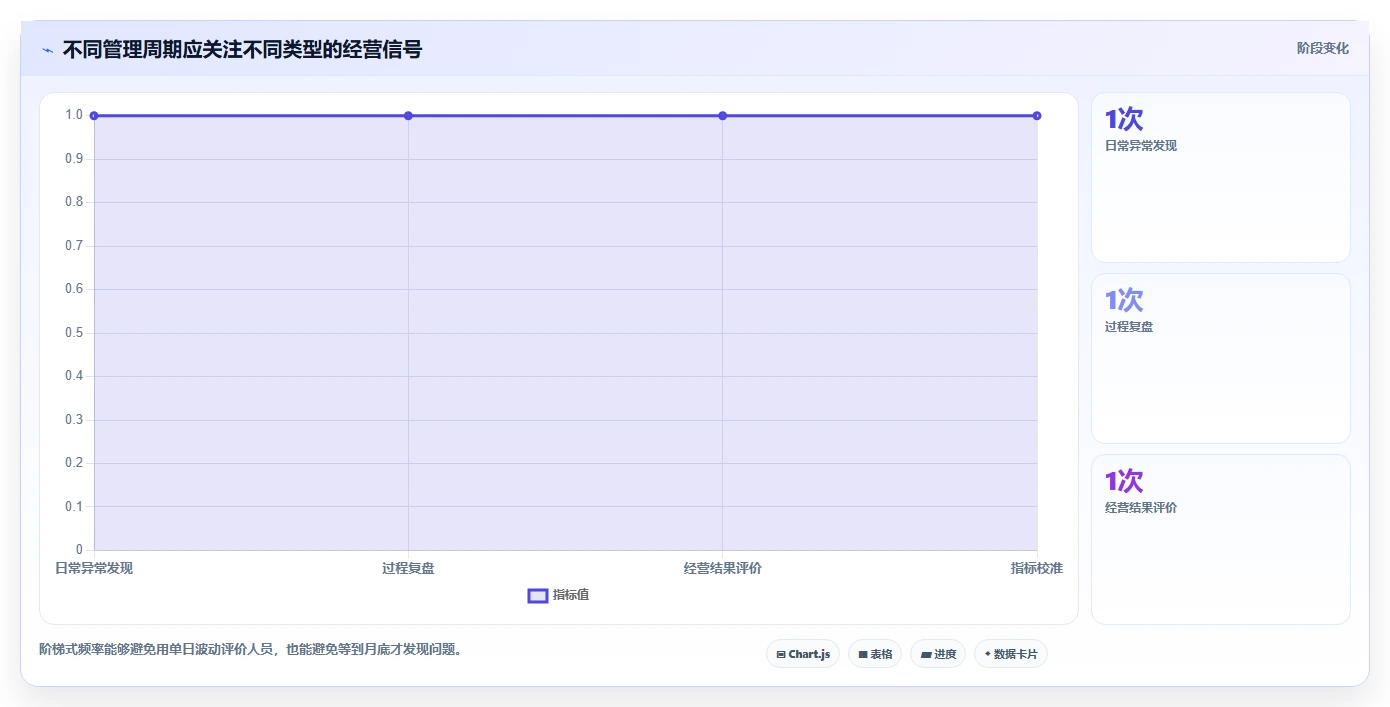Click the data point above 经营结果评价

tap(722, 116)
